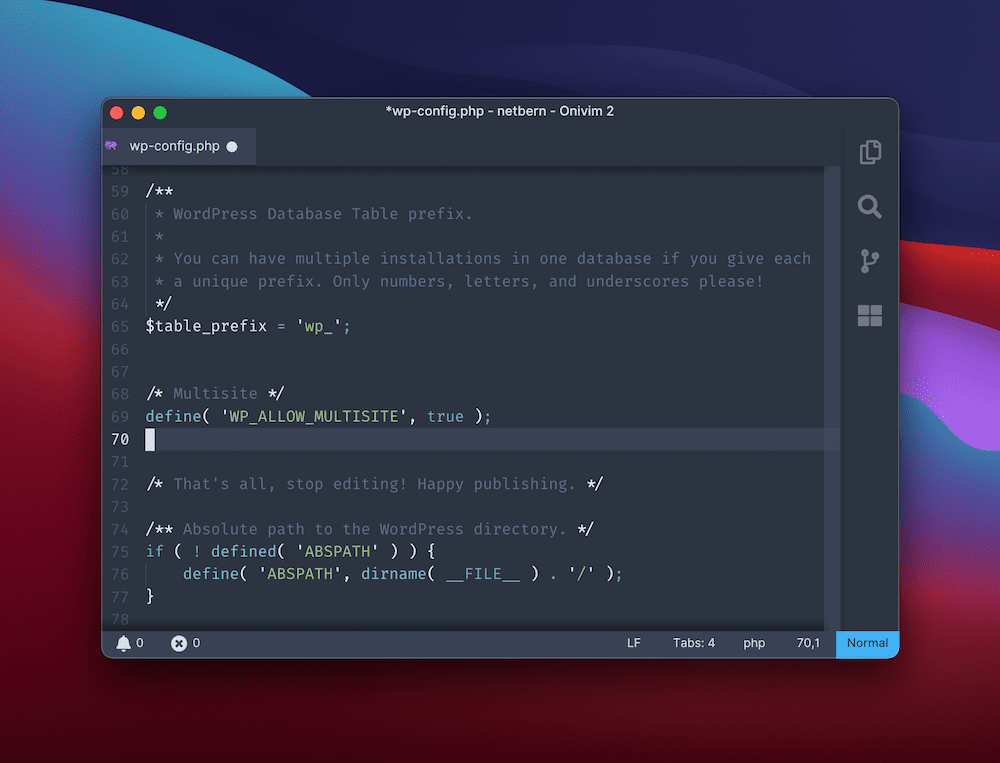The width and height of the screenshot is (1000, 763).
Task: Click the window title 'wp-config.php - netbern - Onivim 2'
Action: coord(499,111)
